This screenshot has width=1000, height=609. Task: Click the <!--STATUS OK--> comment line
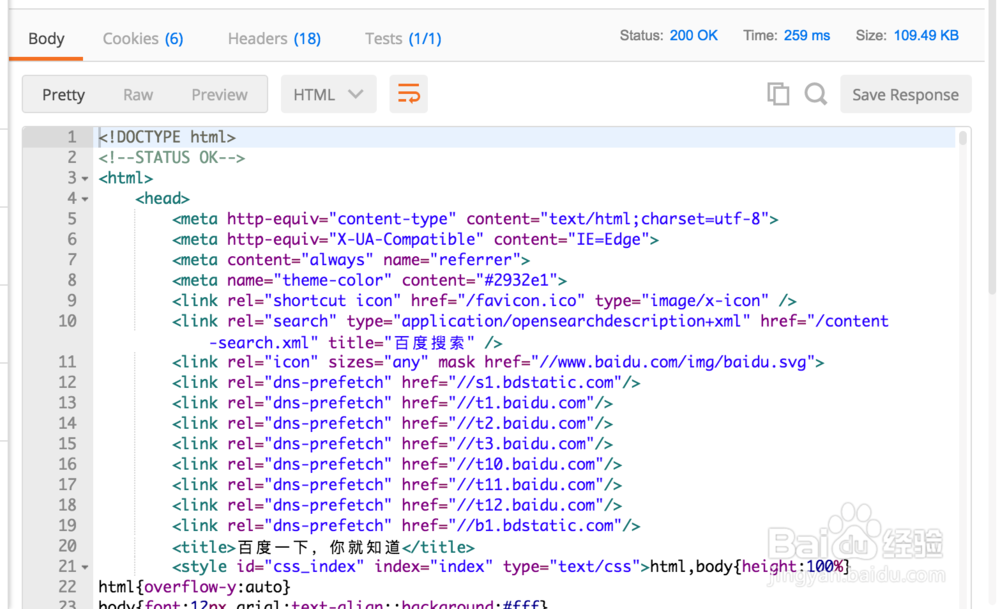[172, 158]
